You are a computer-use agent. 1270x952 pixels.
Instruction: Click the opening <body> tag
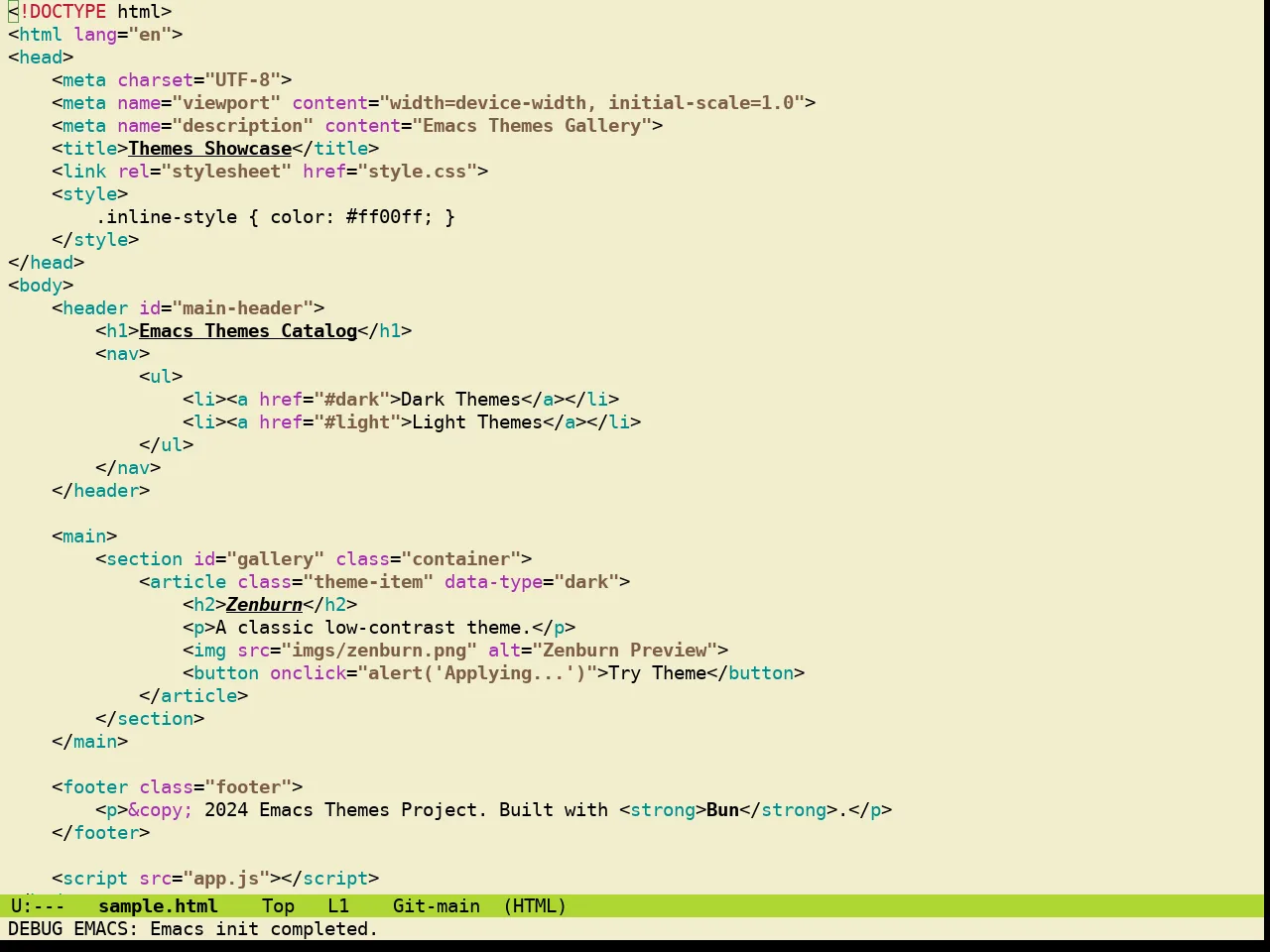41,286
